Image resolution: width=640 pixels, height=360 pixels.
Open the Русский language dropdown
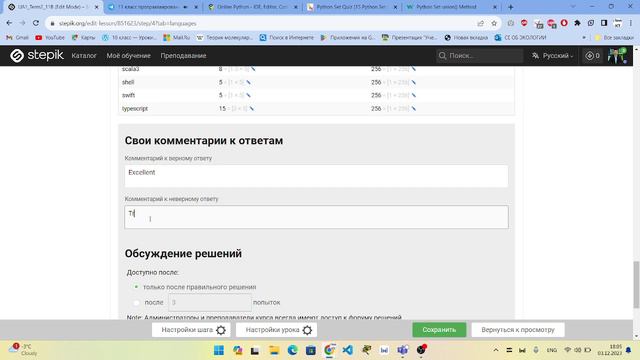click(x=552, y=56)
